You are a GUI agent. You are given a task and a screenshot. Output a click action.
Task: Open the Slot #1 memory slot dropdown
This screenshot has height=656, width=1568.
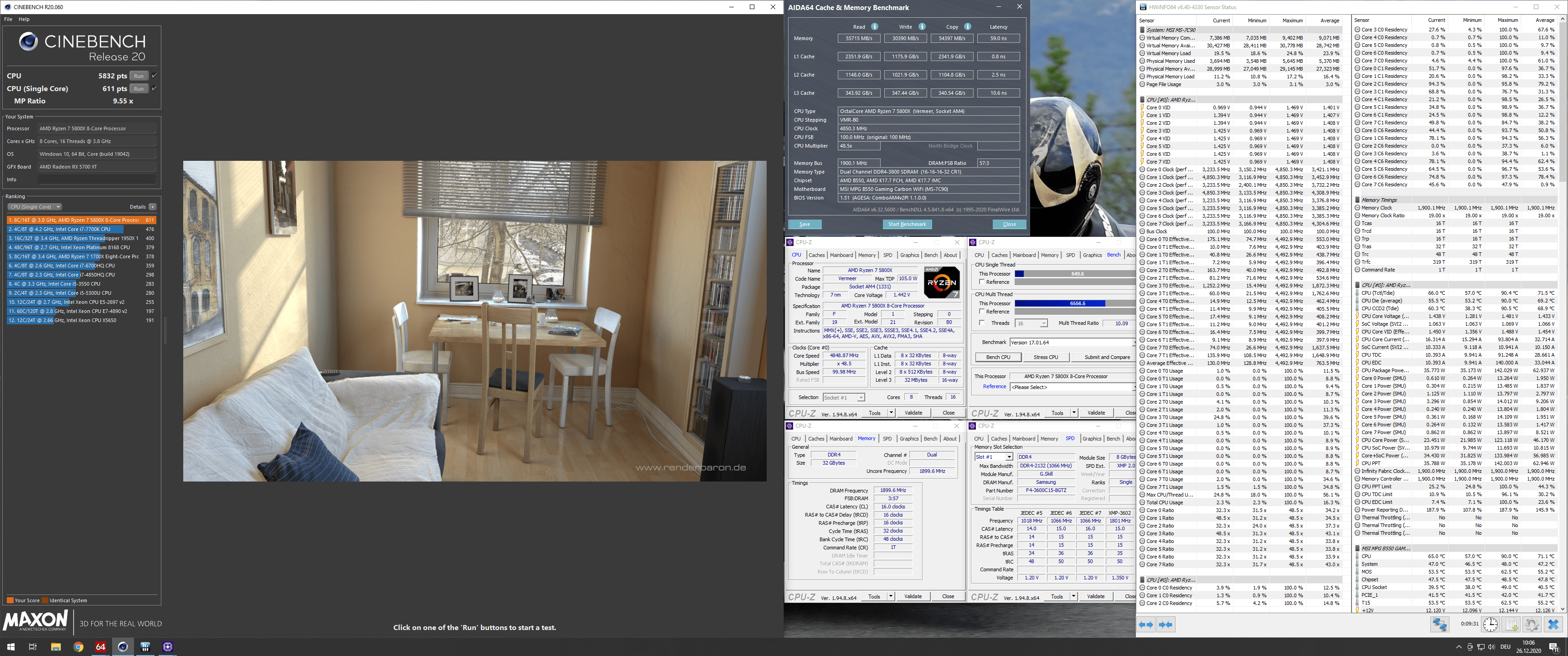point(993,457)
